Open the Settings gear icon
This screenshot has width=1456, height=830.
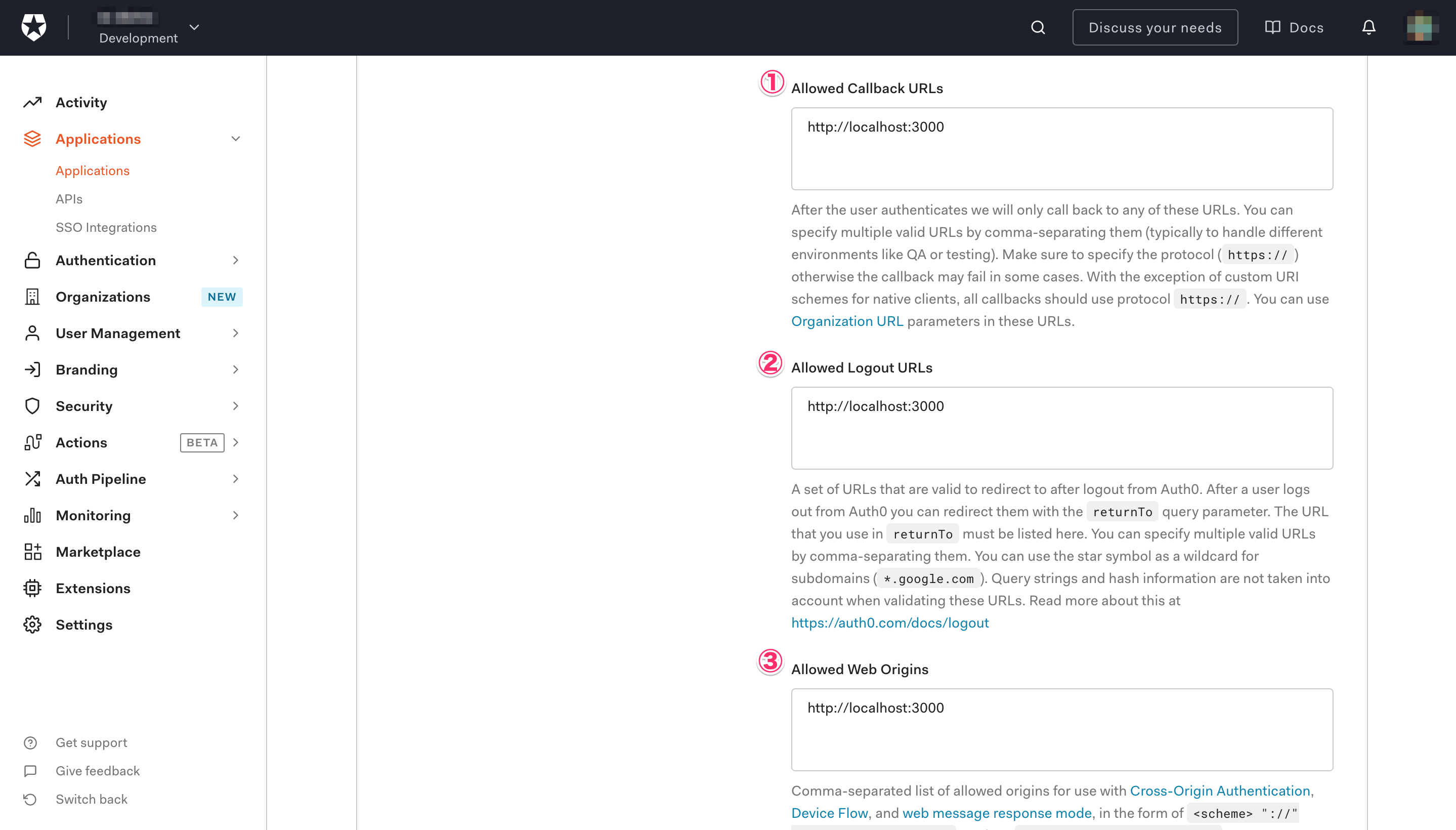(32, 625)
